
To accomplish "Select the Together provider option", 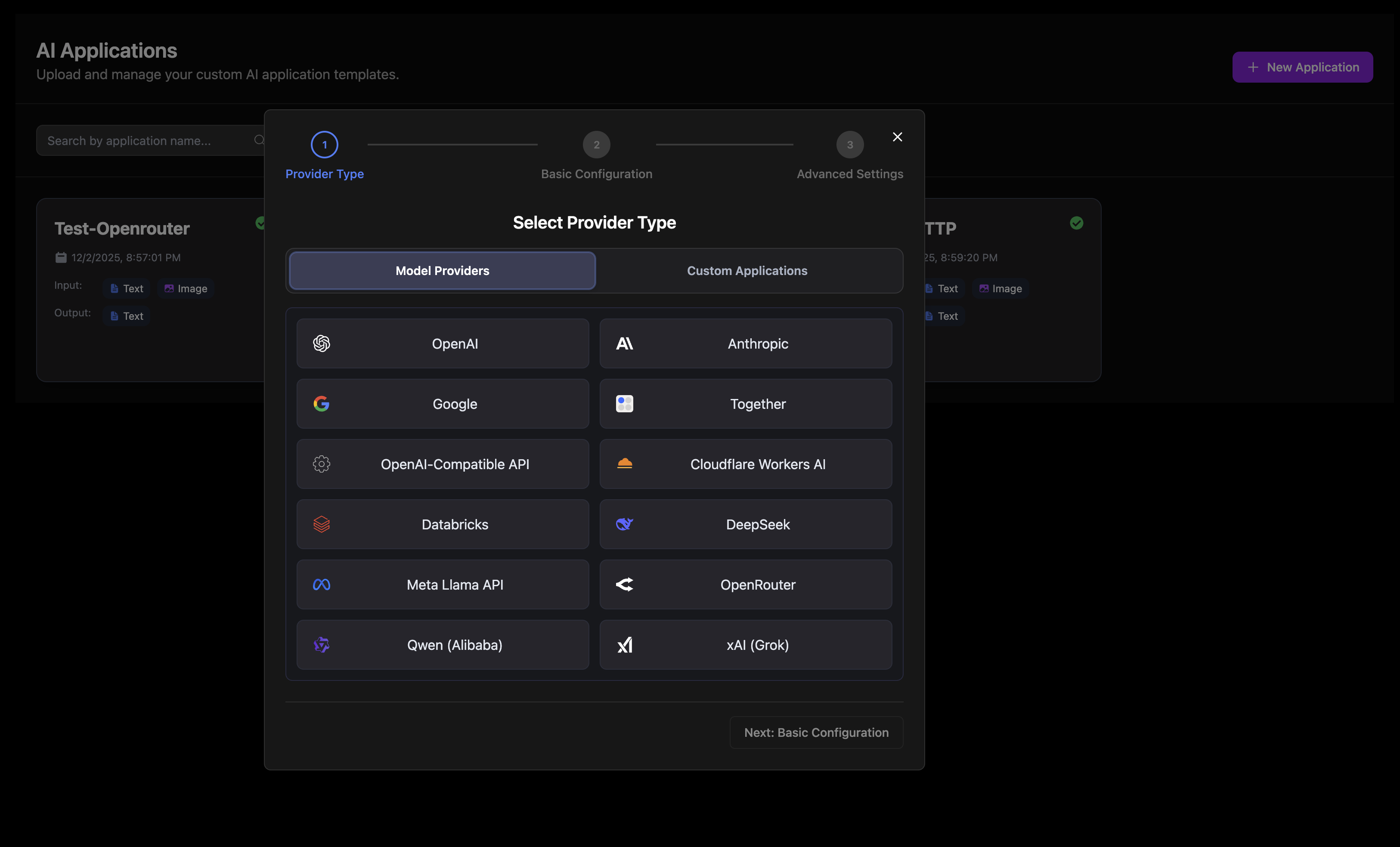I will pyautogui.click(x=746, y=404).
